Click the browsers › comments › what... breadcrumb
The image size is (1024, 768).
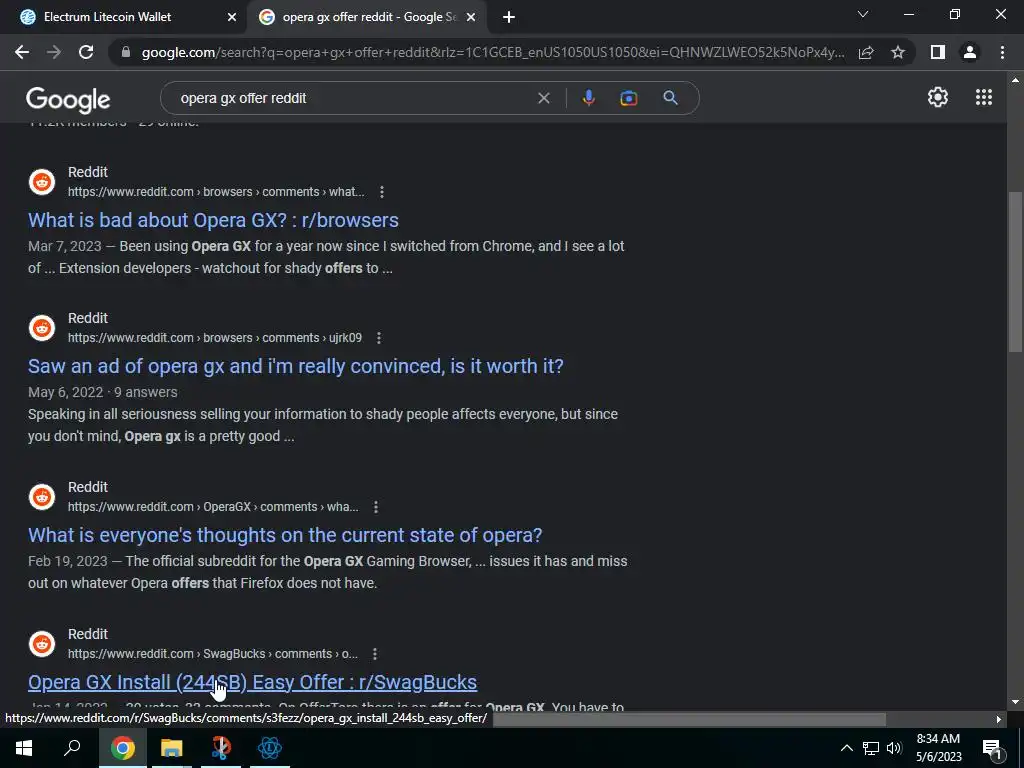click(216, 192)
